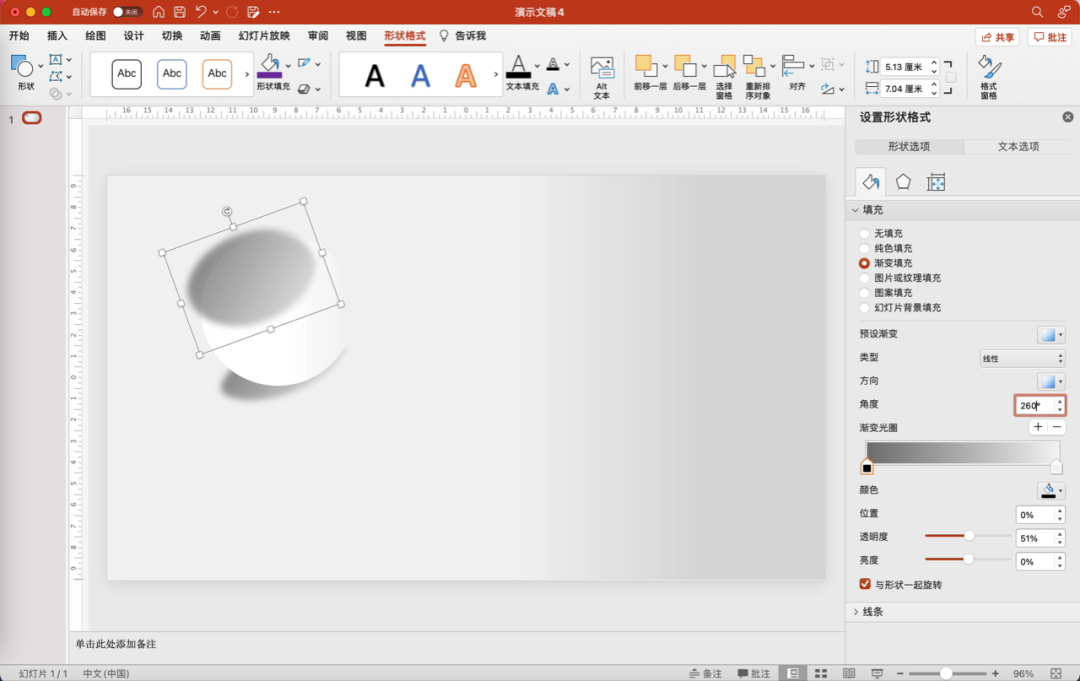This screenshot has width=1080, height=681.
Task: Open the 预设渐变 preset gradient dropdown
Action: coord(1050,335)
